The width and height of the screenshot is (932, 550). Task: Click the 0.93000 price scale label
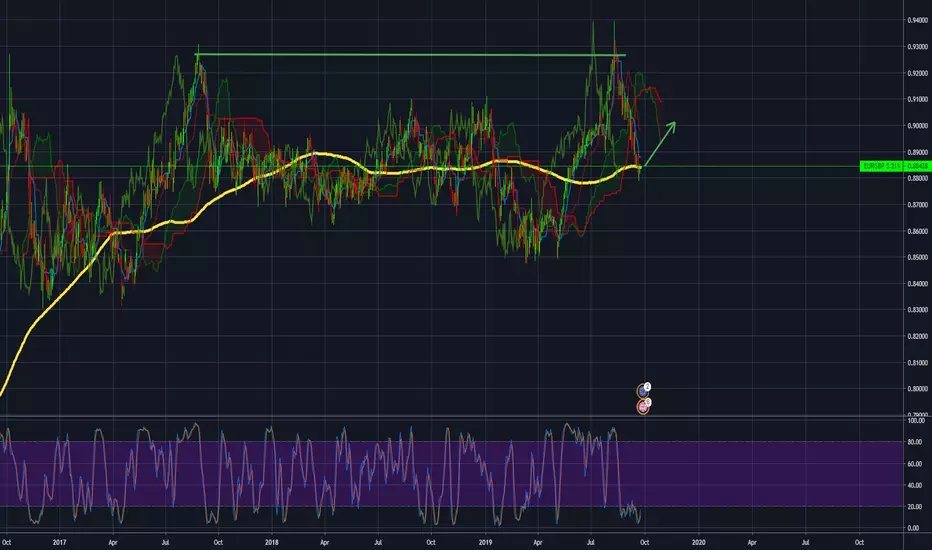pyautogui.click(x=917, y=46)
